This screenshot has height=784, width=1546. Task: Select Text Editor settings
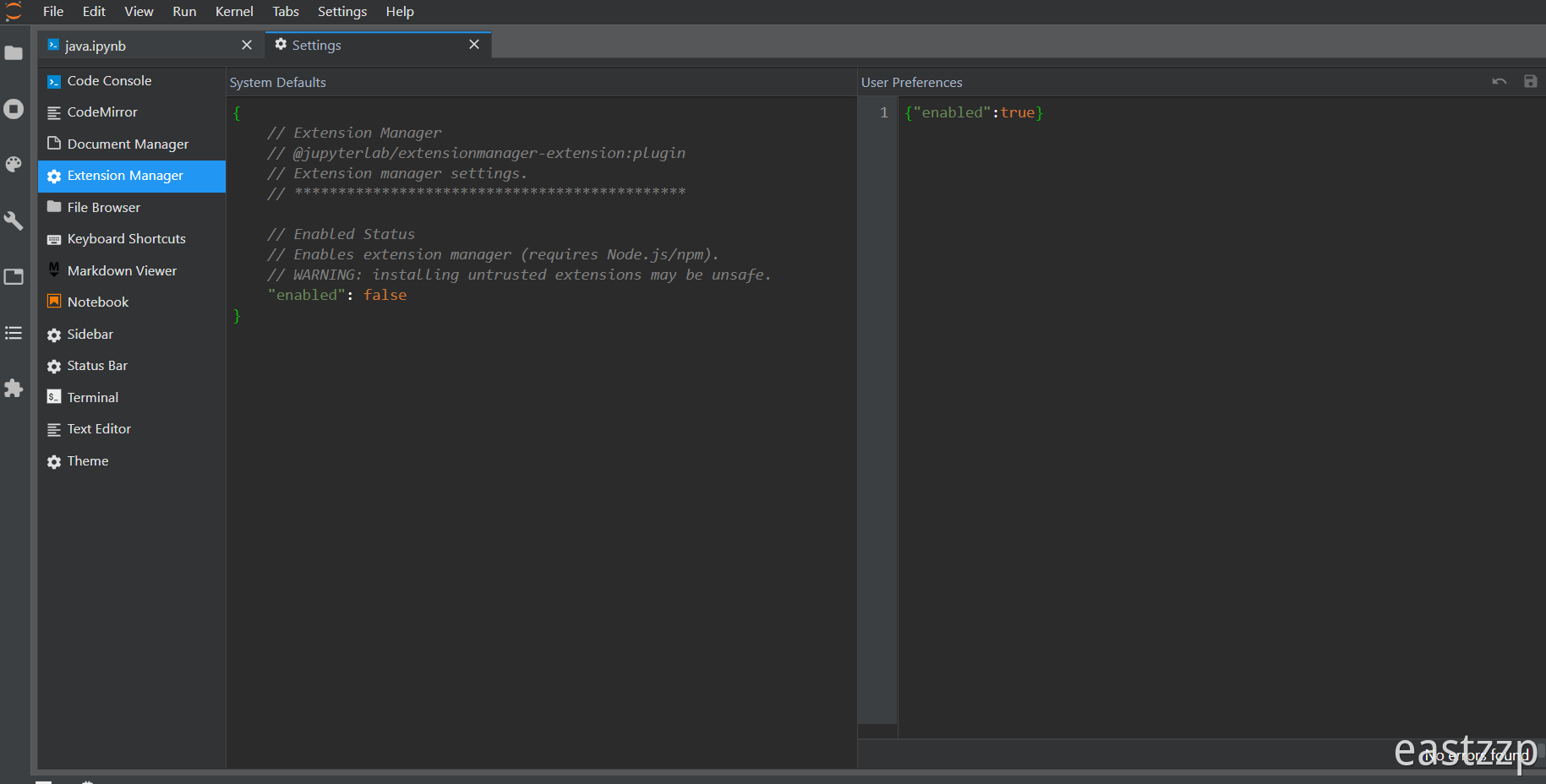[x=132, y=429]
